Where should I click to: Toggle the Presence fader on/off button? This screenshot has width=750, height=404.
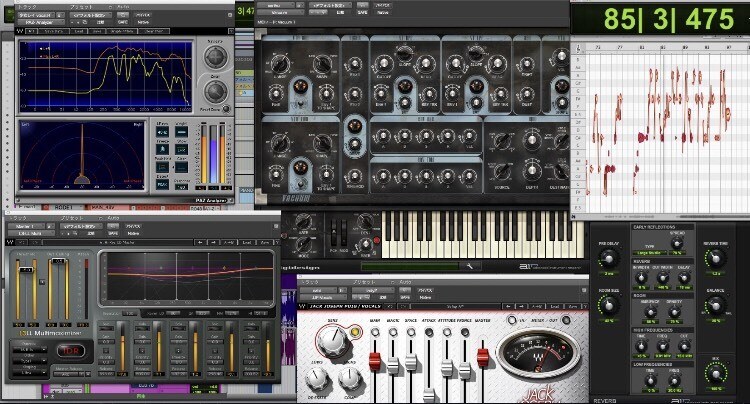[x=464, y=332]
